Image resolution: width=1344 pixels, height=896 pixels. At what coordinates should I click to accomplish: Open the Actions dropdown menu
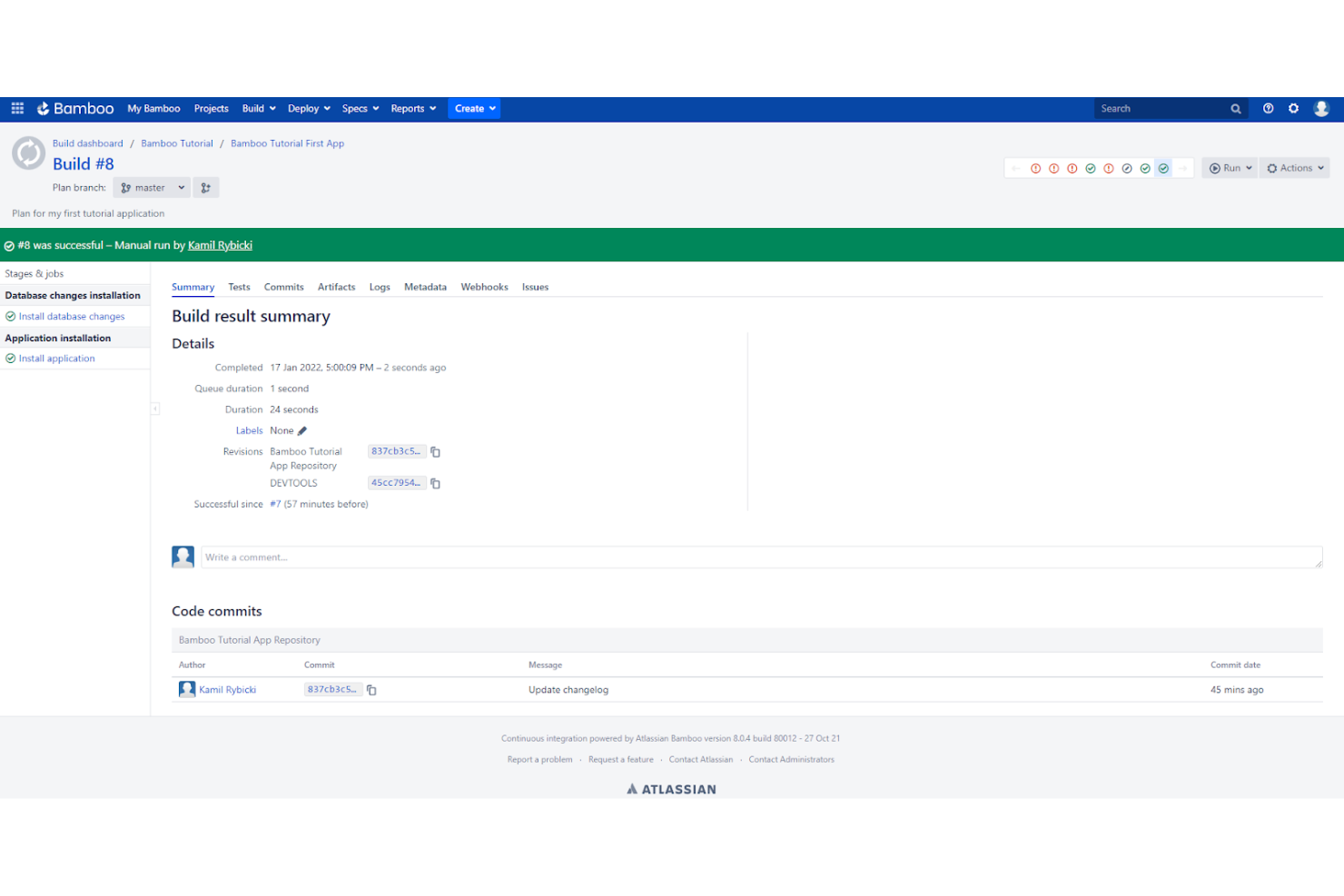pyautogui.click(x=1294, y=168)
